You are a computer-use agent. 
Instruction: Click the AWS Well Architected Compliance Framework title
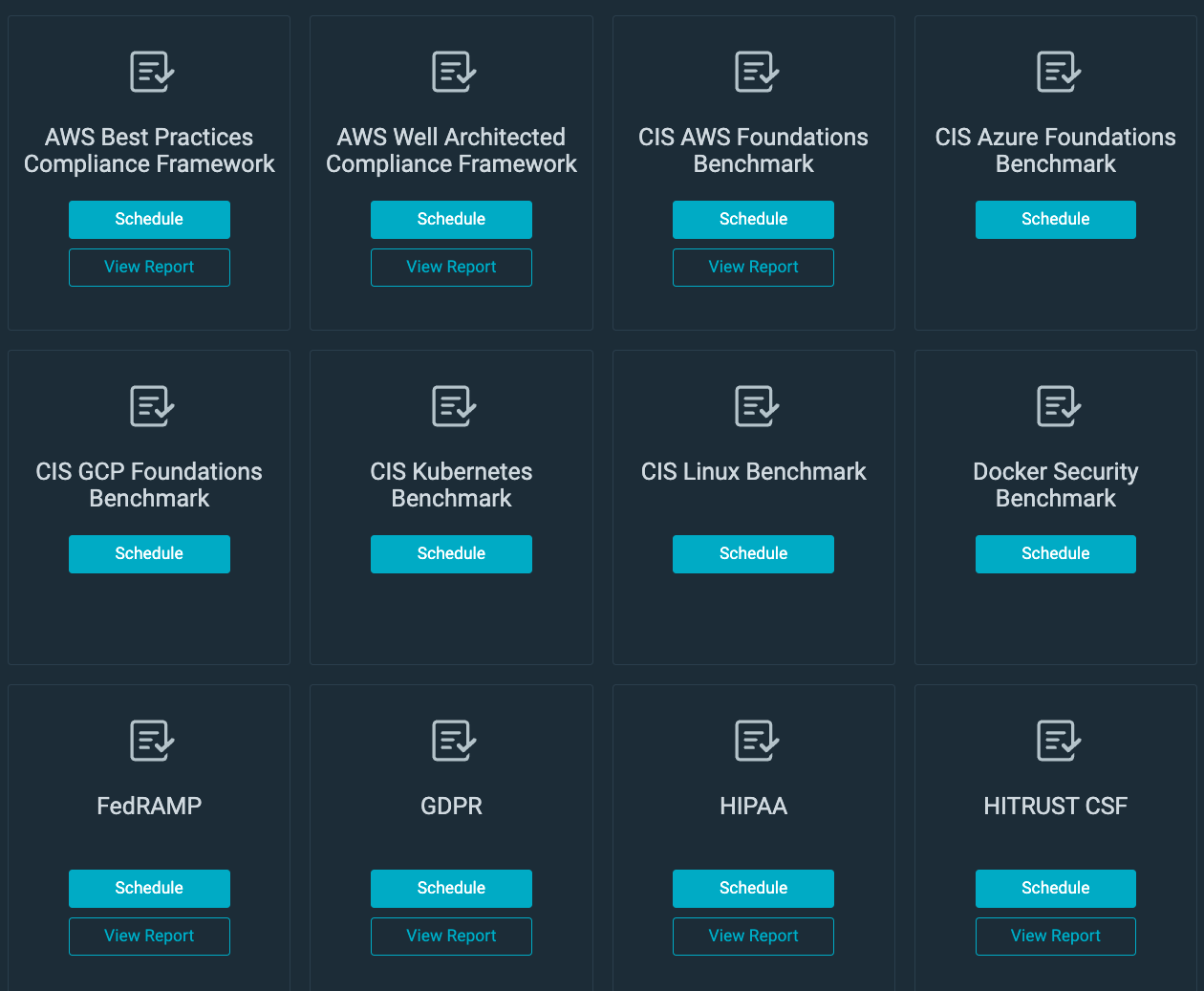(x=451, y=151)
